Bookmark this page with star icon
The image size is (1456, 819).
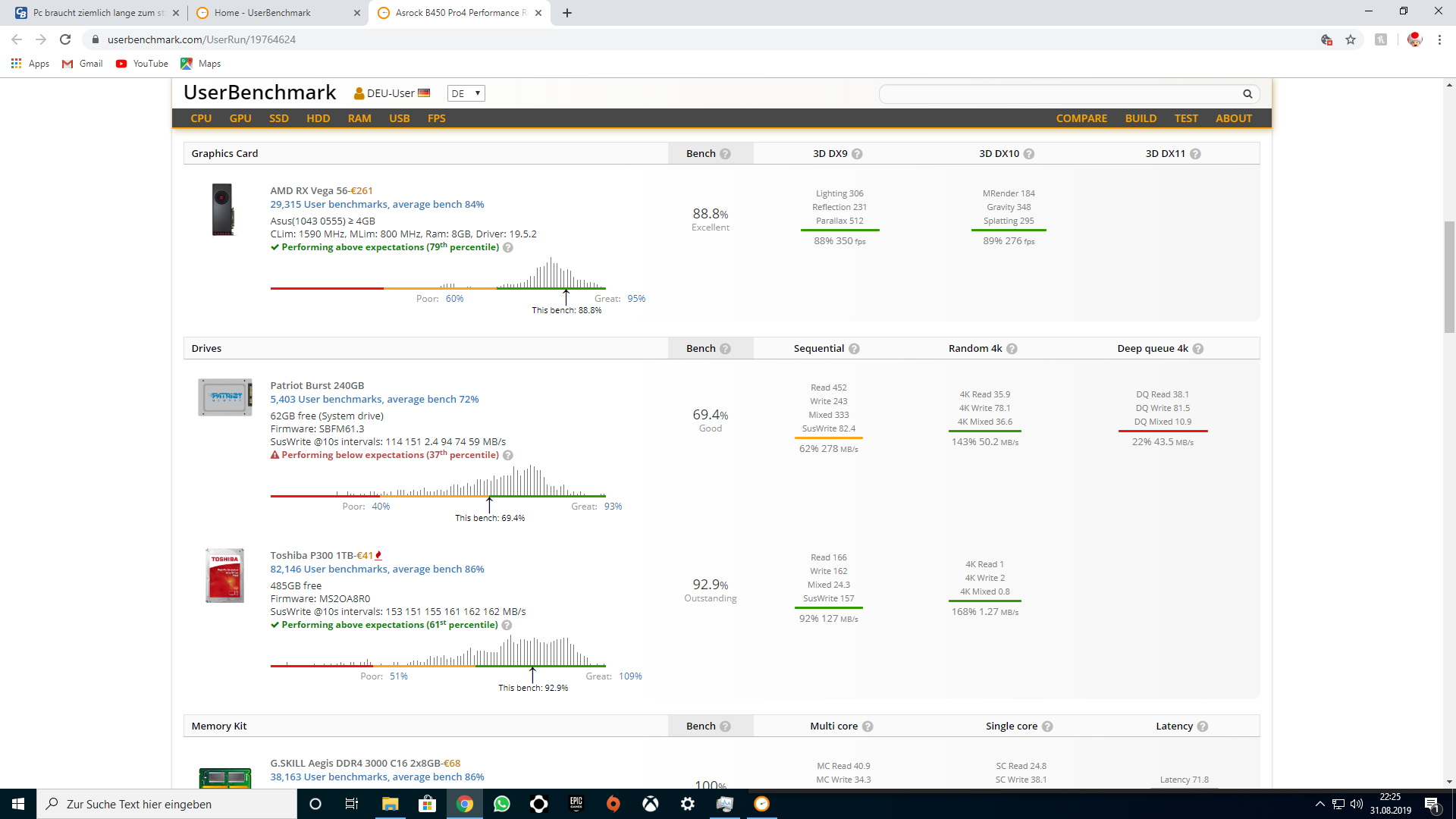click(1351, 39)
